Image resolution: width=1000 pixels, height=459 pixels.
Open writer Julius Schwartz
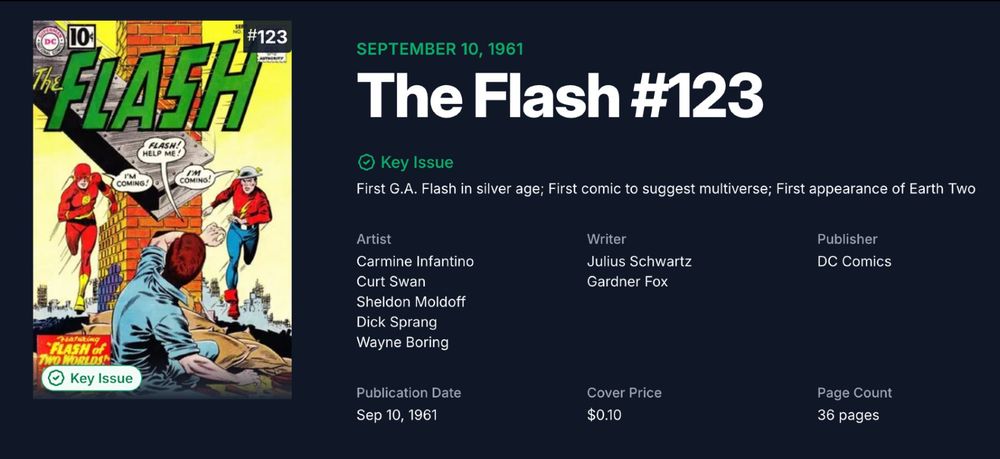(x=639, y=261)
